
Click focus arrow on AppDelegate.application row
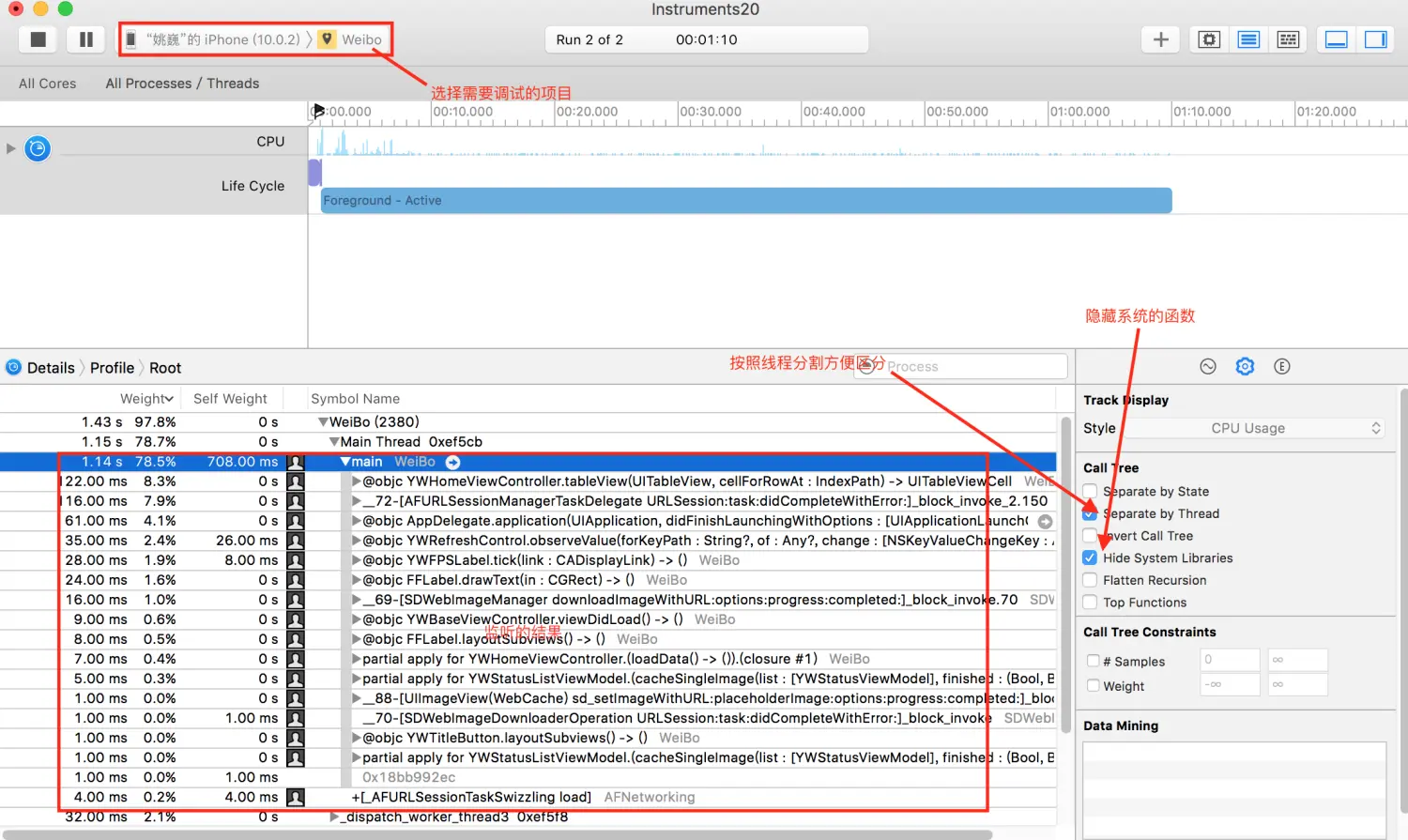[1045, 521]
